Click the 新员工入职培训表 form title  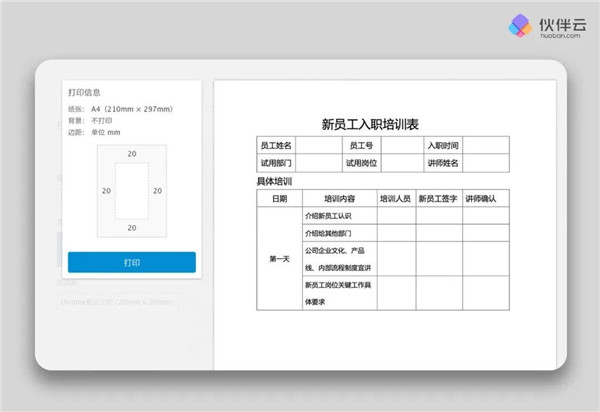click(x=370, y=124)
